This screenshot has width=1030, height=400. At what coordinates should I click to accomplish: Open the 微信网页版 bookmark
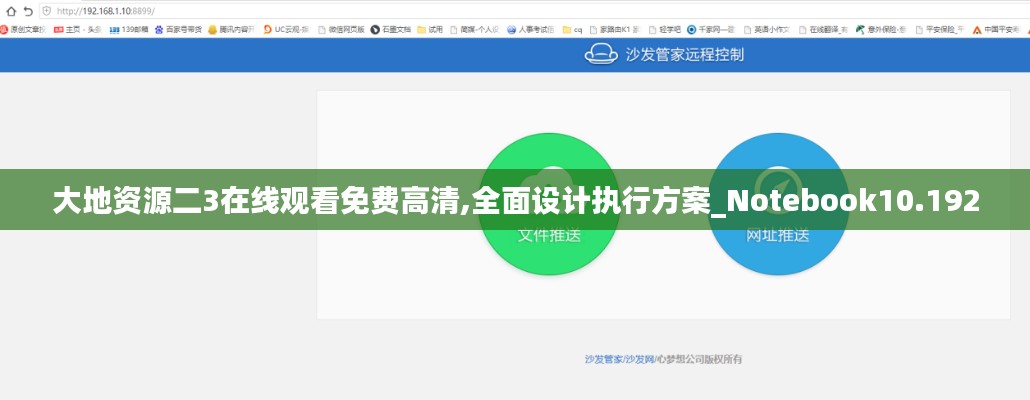click(341, 30)
